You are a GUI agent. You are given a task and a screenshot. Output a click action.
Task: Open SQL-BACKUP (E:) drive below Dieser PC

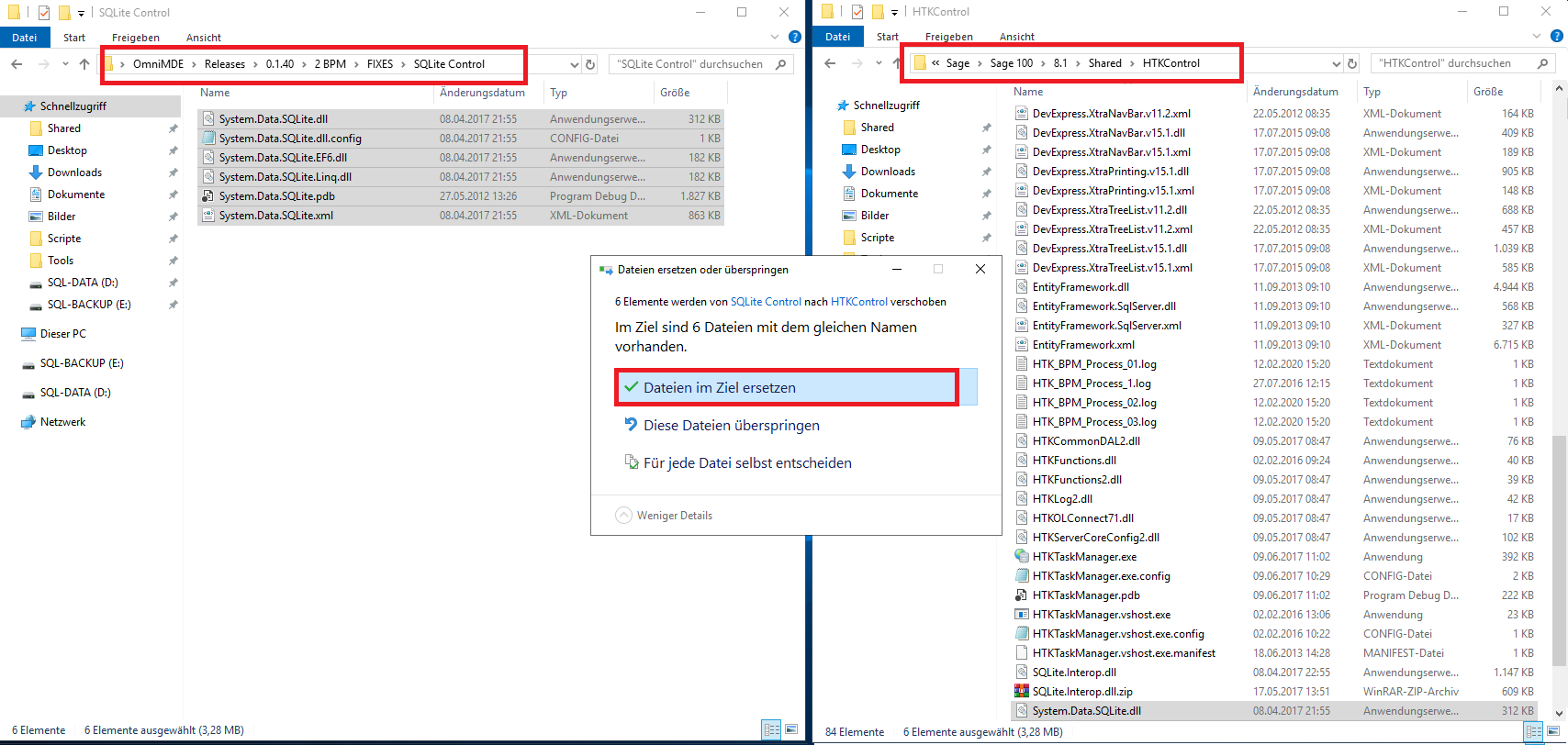click(x=81, y=363)
